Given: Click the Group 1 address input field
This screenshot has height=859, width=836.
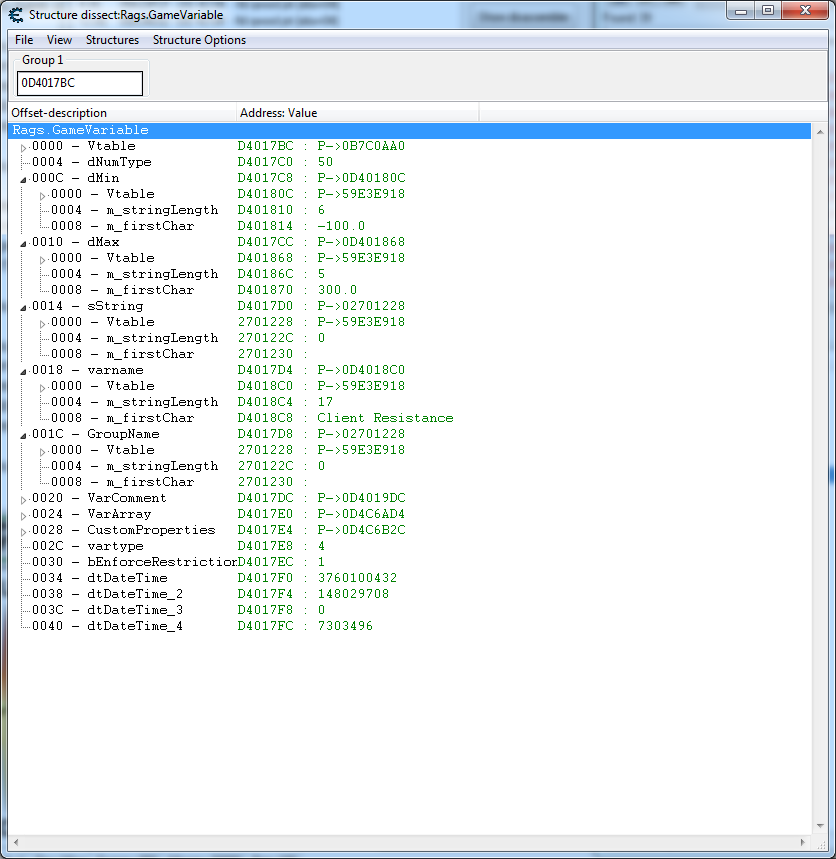Looking at the screenshot, I should pos(80,83).
